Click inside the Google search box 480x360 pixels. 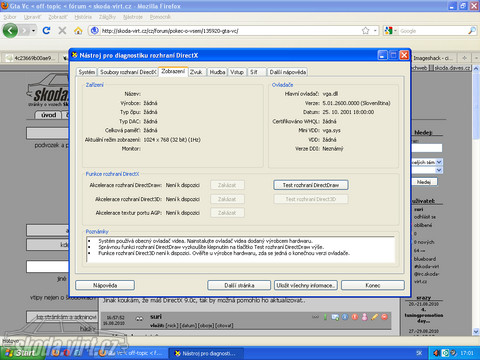click(433, 31)
